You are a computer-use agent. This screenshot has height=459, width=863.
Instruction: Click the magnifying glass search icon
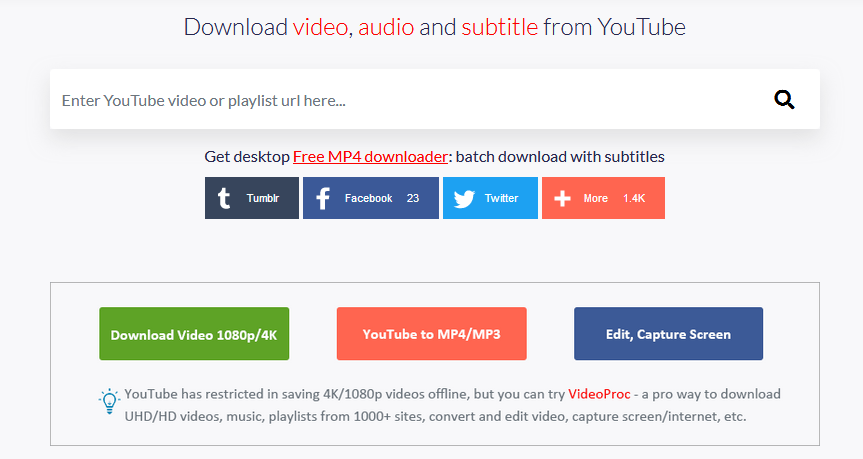784,99
